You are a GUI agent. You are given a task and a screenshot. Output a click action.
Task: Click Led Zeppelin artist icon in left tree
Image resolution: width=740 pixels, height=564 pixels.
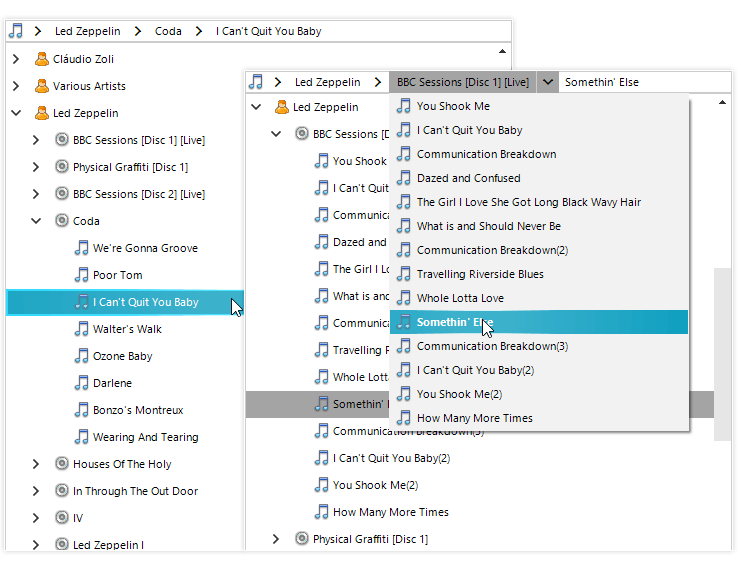pos(42,113)
